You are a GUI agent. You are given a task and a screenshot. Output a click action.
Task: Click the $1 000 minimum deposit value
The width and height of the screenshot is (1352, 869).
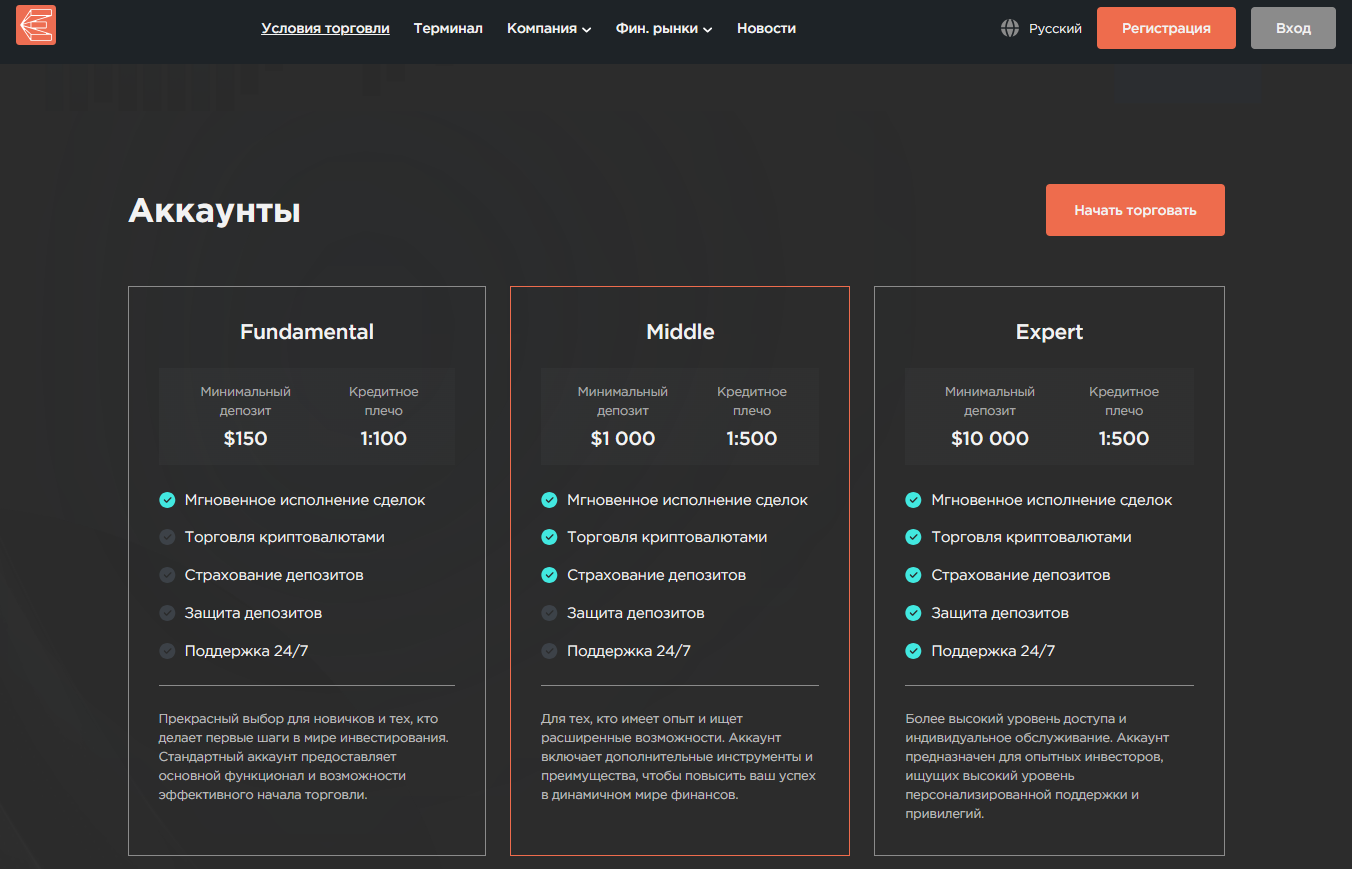point(623,438)
